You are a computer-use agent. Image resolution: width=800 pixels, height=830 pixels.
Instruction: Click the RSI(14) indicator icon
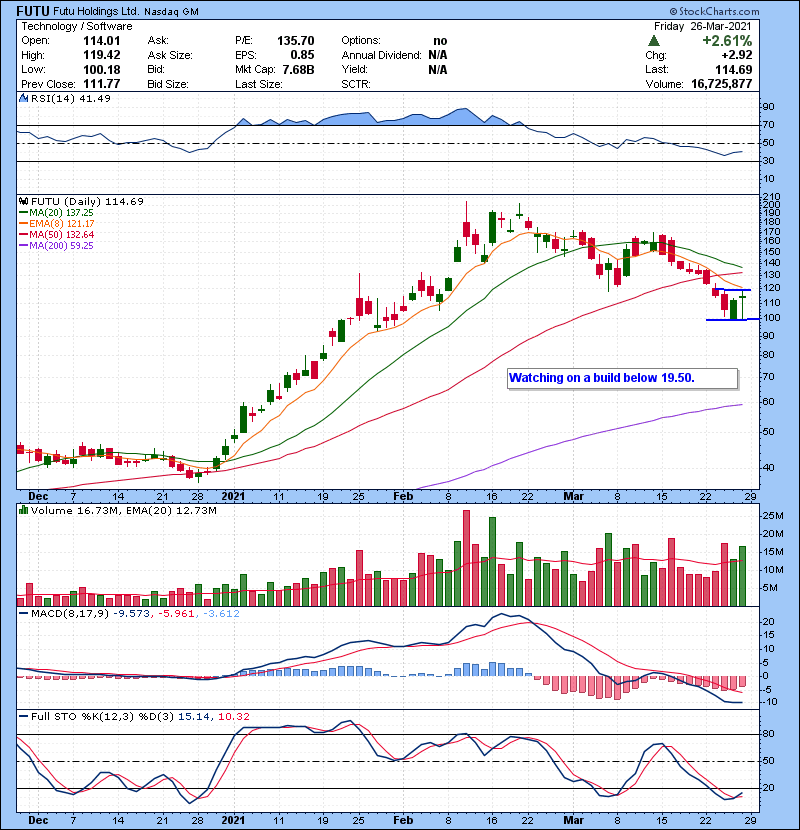point(23,98)
